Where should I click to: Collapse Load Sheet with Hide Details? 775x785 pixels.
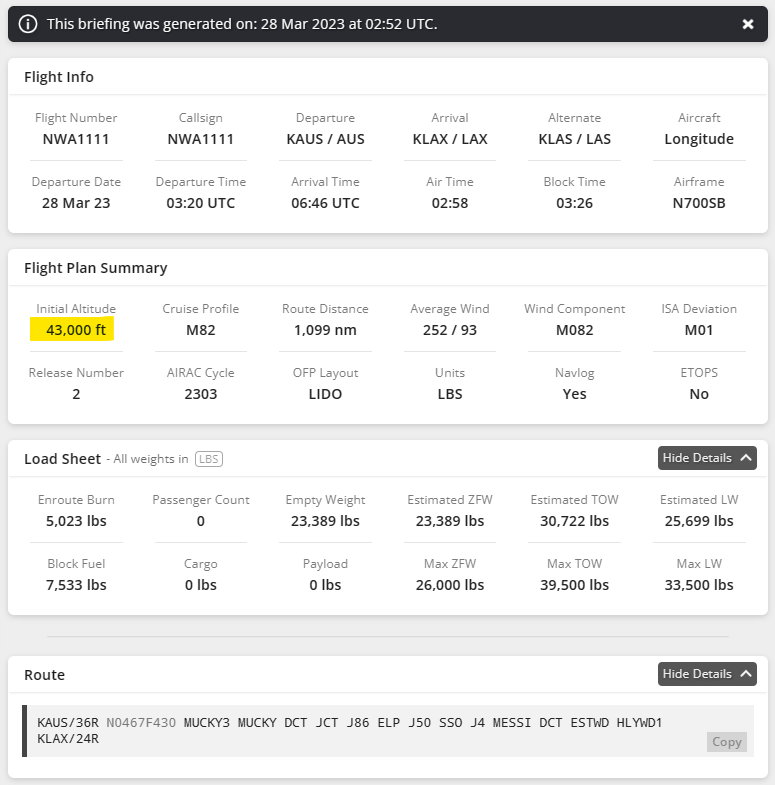coord(707,458)
